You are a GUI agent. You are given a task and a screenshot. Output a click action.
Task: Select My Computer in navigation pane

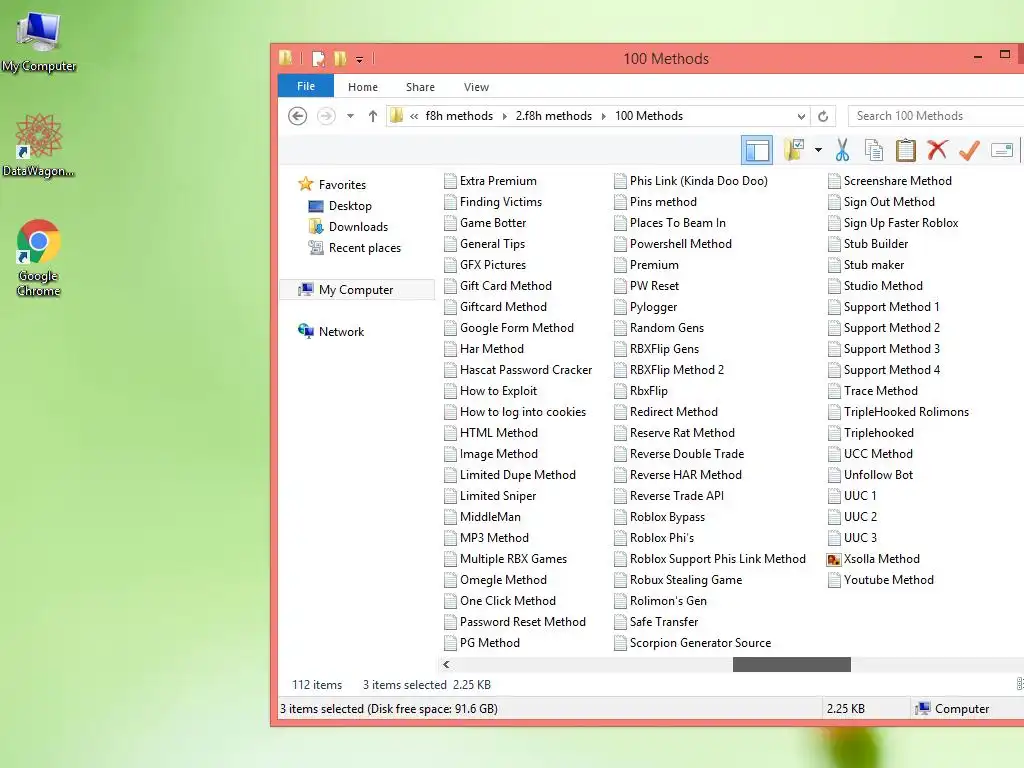pyautogui.click(x=357, y=290)
